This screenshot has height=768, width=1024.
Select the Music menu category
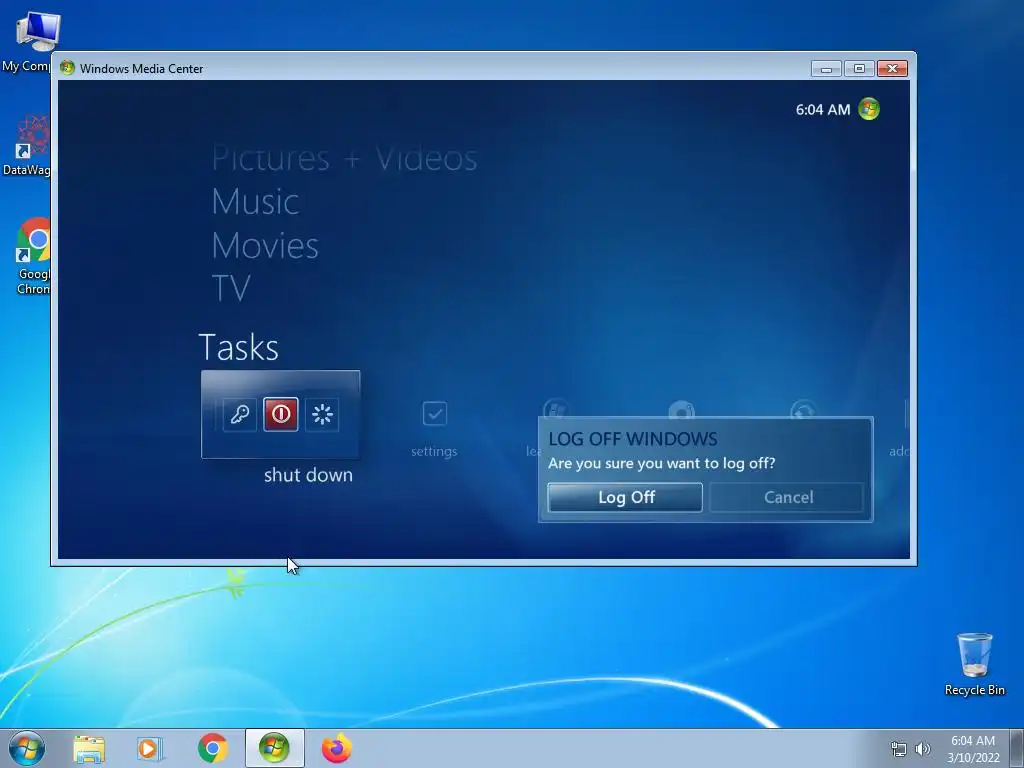(x=255, y=202)
